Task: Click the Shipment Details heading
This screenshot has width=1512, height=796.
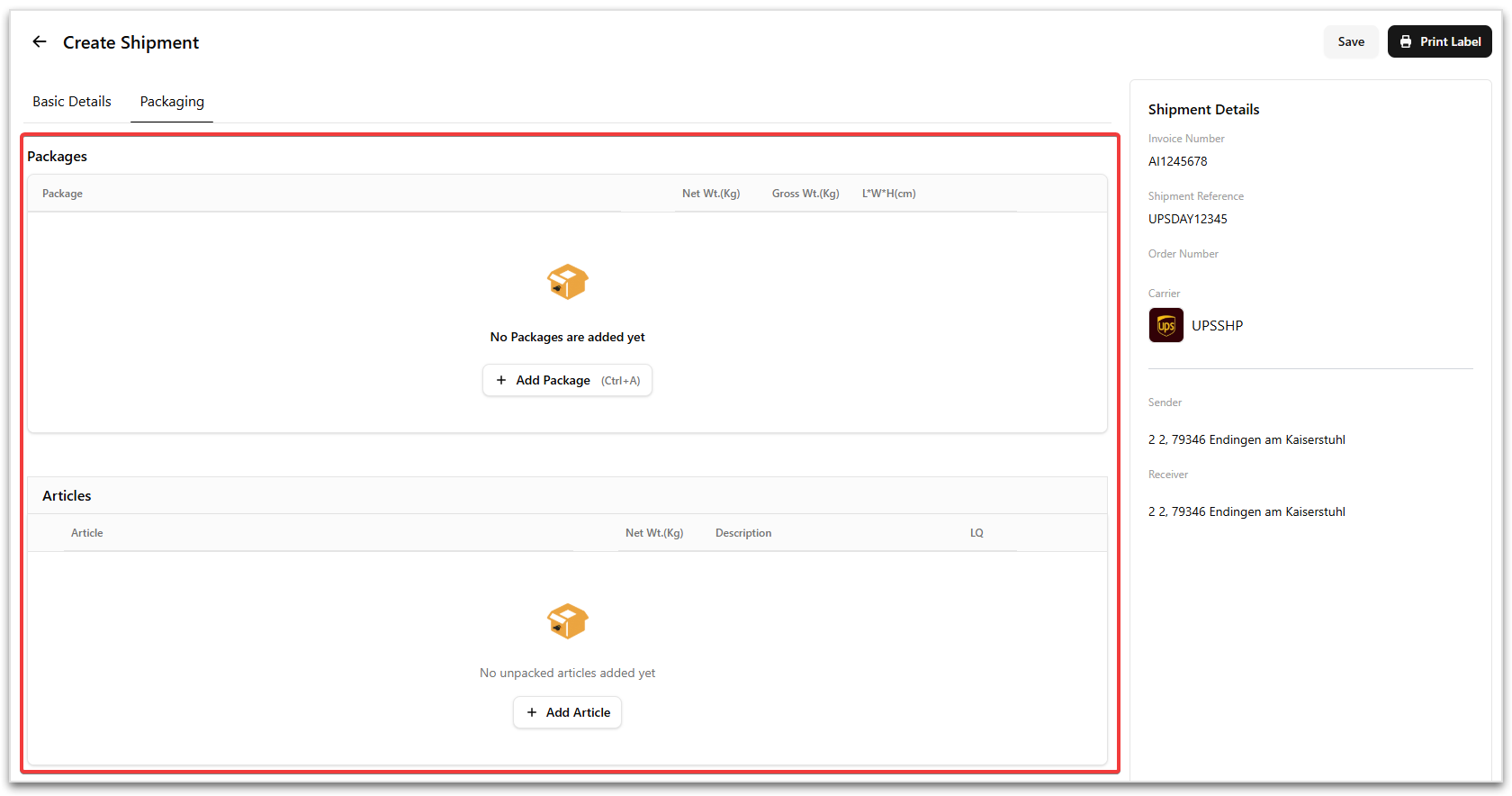Action: [x=1203, y=109]
